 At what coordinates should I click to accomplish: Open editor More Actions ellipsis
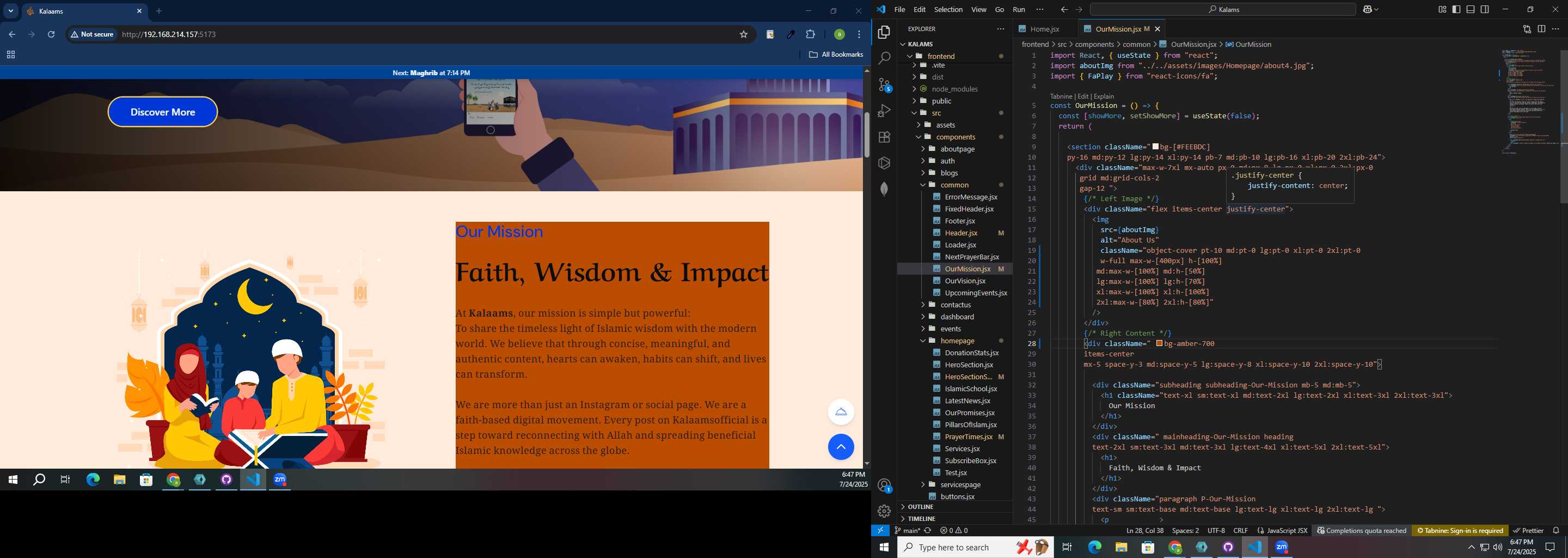tap(1556, 29)
